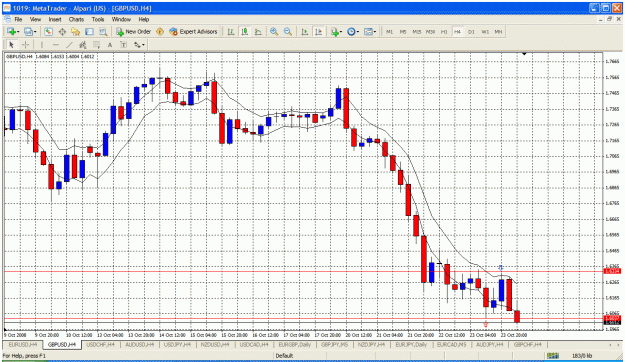The width and height of the screenshot is (625, 362).
Task: Open the Templates dropdown
Action: click(x=370, y=31)
